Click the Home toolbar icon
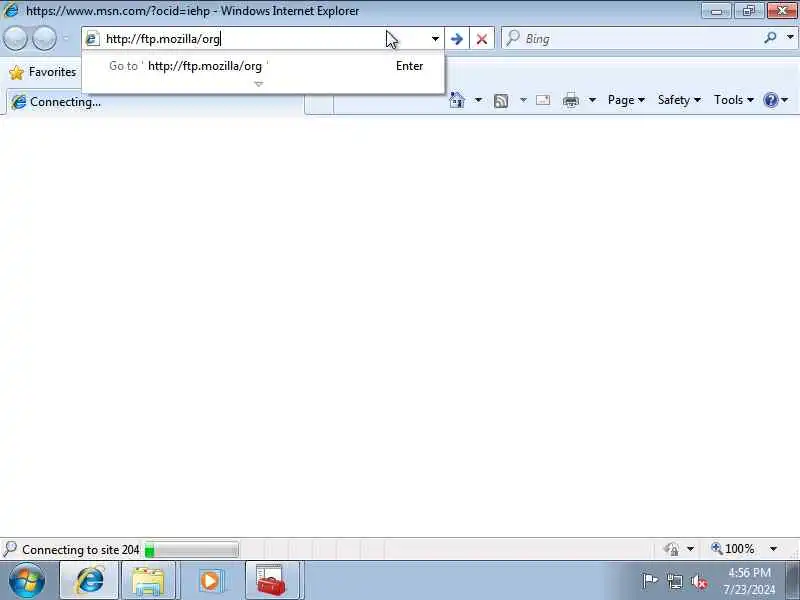 click(x=457, y=100)
